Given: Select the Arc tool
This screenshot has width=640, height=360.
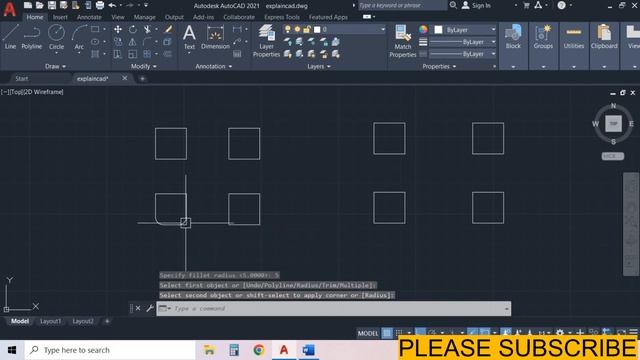Looking at the screenshot, I should [x=79, y=37].
